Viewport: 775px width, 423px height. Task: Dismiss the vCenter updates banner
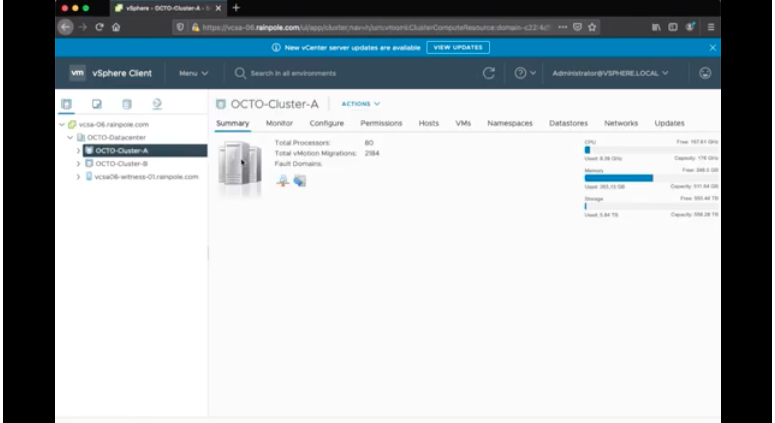click(x=712, y=47)
